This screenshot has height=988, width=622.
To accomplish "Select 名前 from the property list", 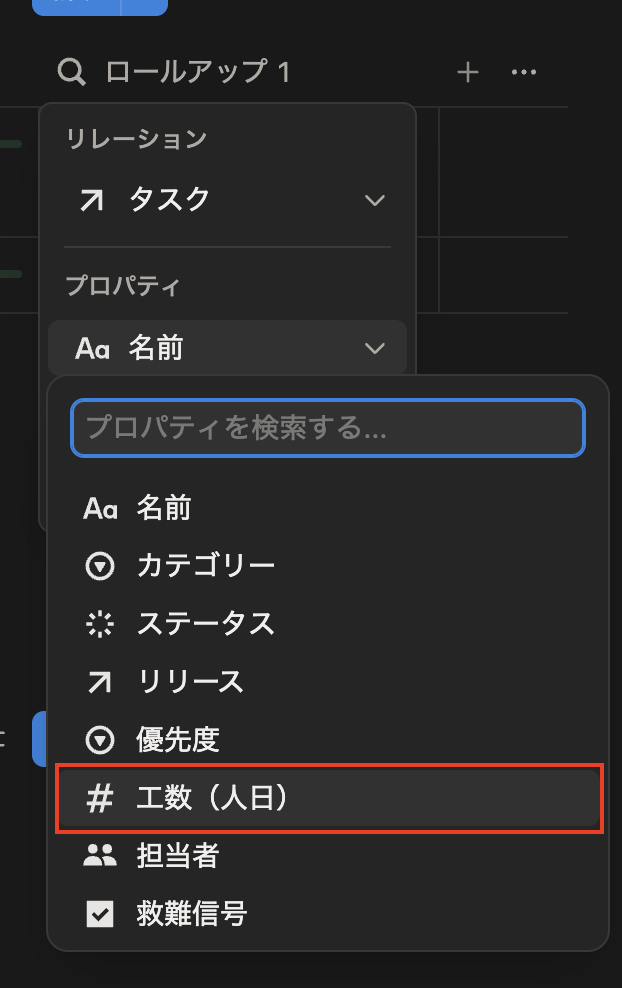I will click(163, 509).
